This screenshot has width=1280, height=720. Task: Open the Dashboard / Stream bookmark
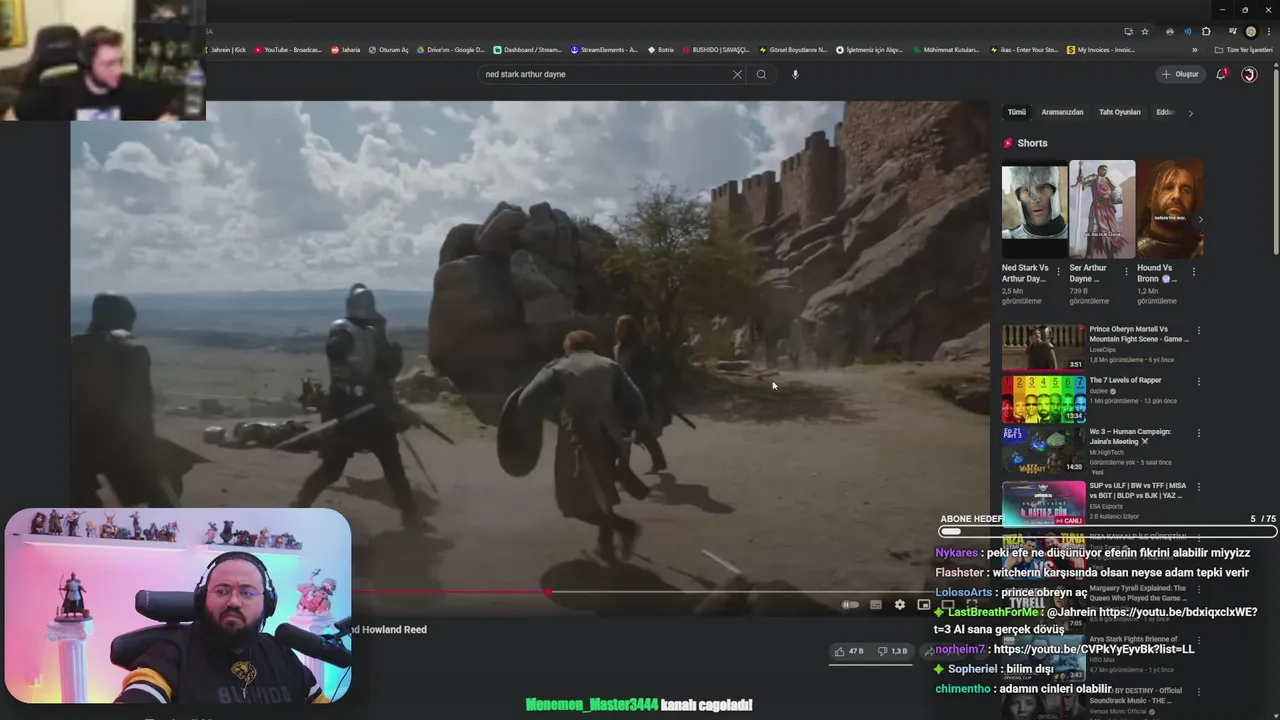point(527,49)
